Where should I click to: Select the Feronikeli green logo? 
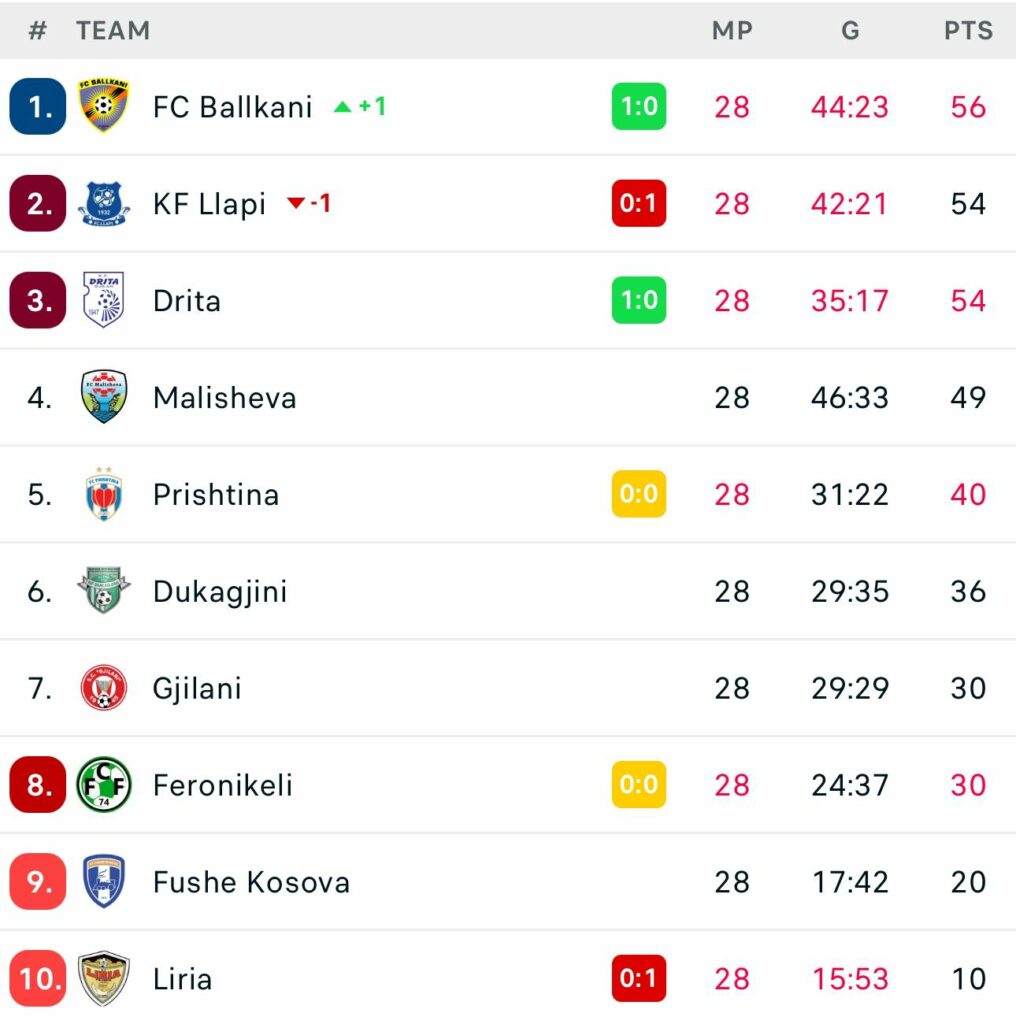pyautogui.click(x=104, y=785)
